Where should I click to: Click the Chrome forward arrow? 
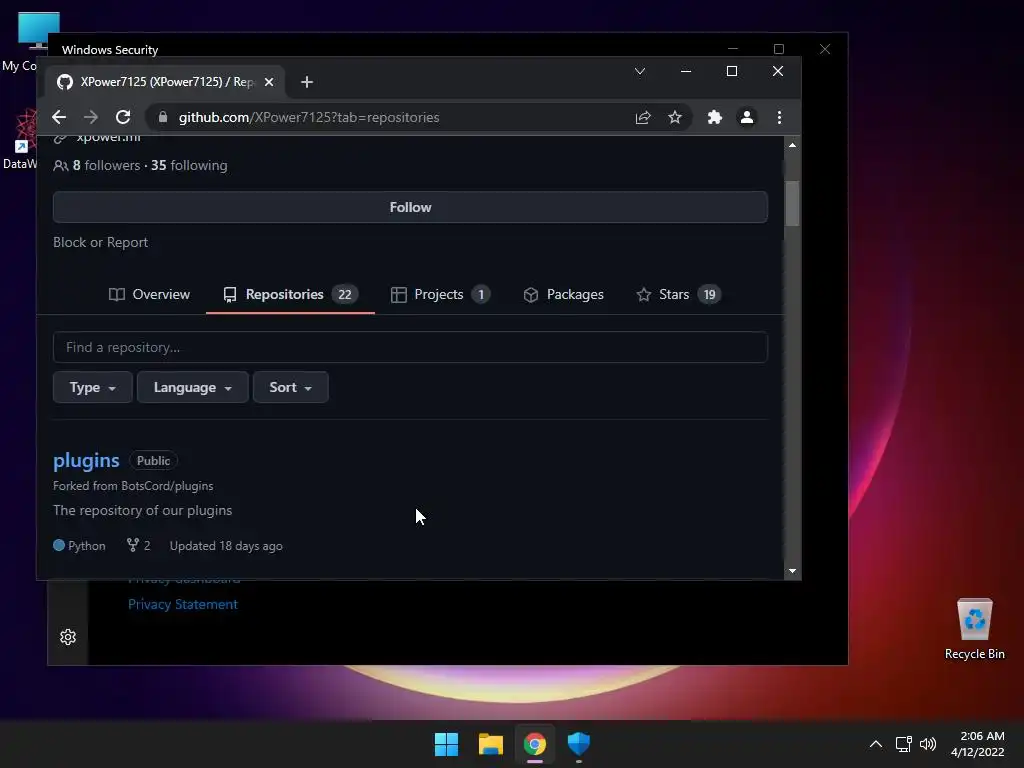[x=91, y=117]
